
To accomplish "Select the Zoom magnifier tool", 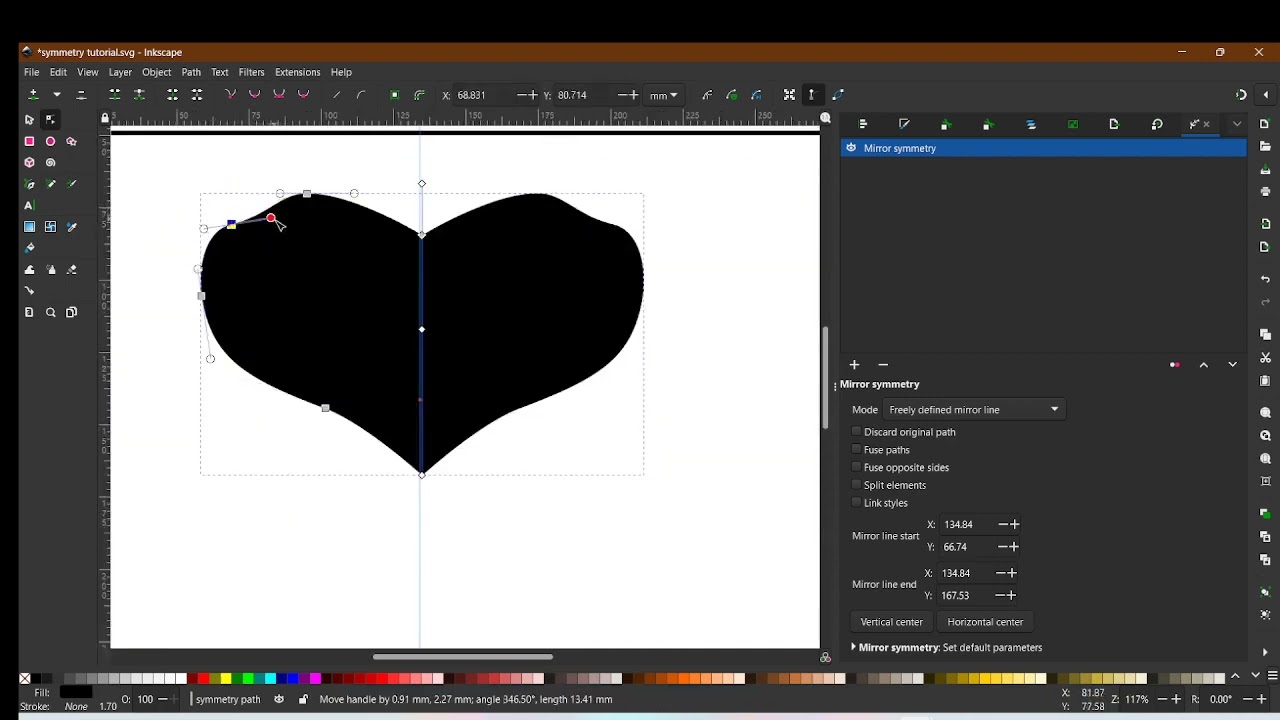I will click(50, 313).
